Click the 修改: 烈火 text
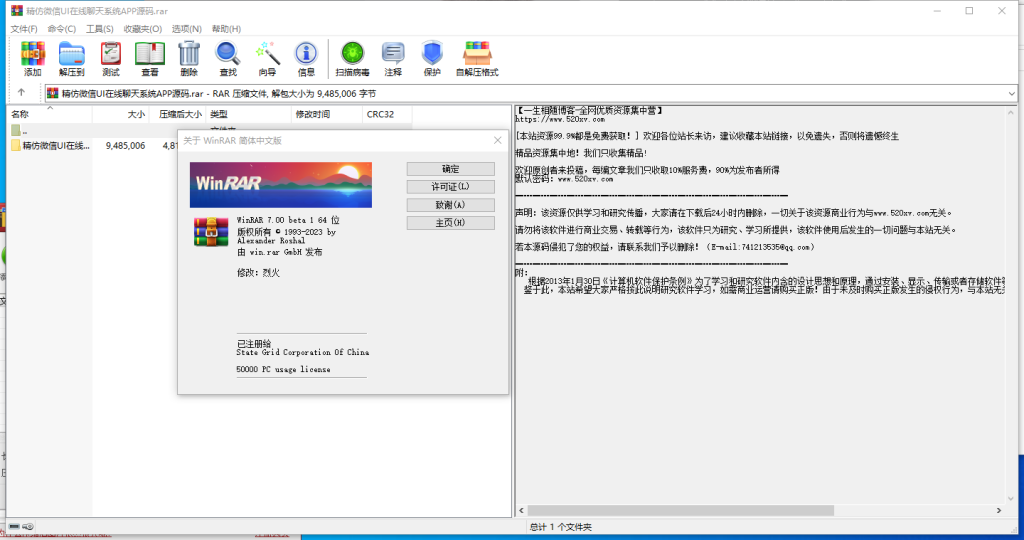 pos(258,273)
